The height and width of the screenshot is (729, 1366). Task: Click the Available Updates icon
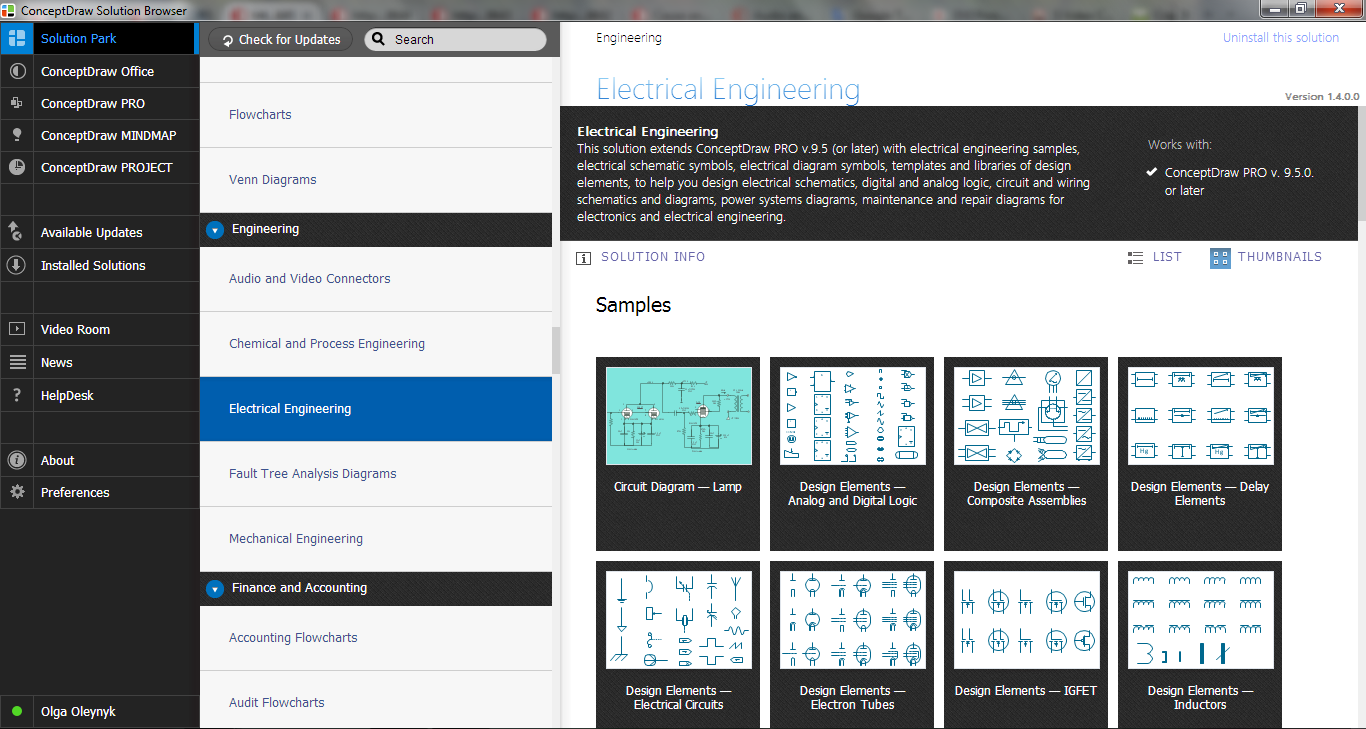pyautogui.click(x=16, y=232)
